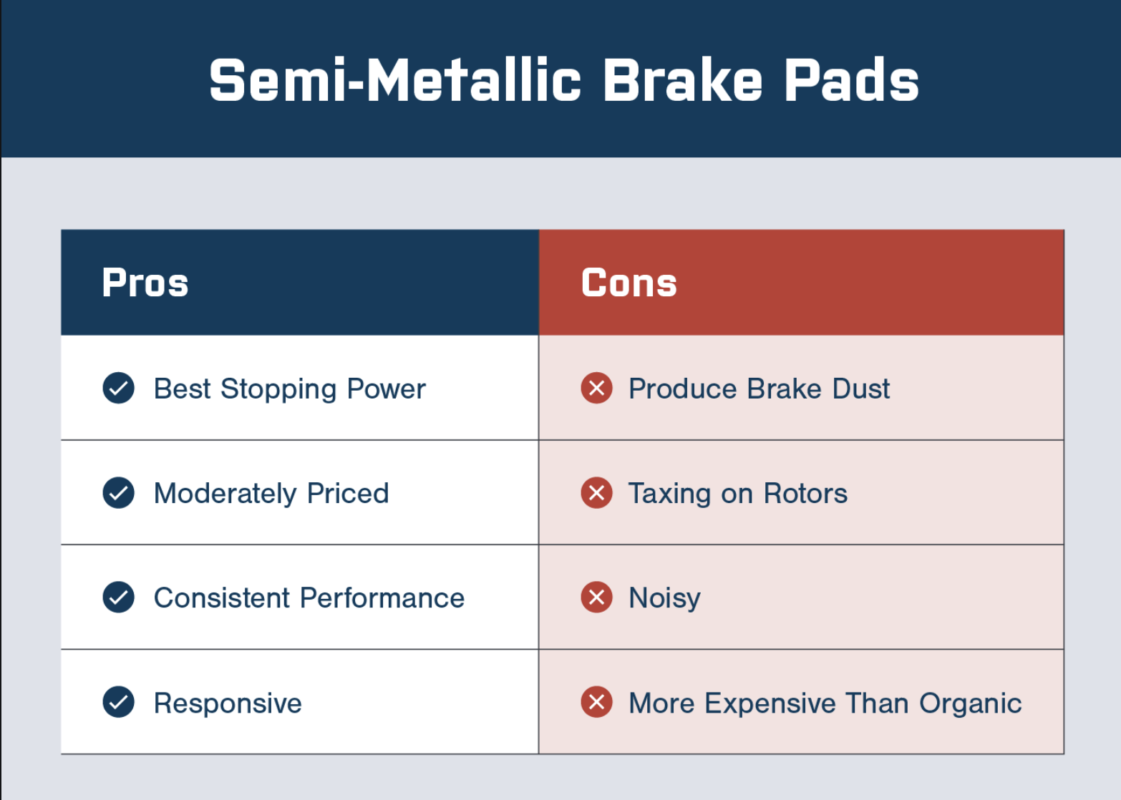1121x800 pixels.
Task: Click the Semi-Metallic Brake Pads title
Action: [x=564, y=80]
